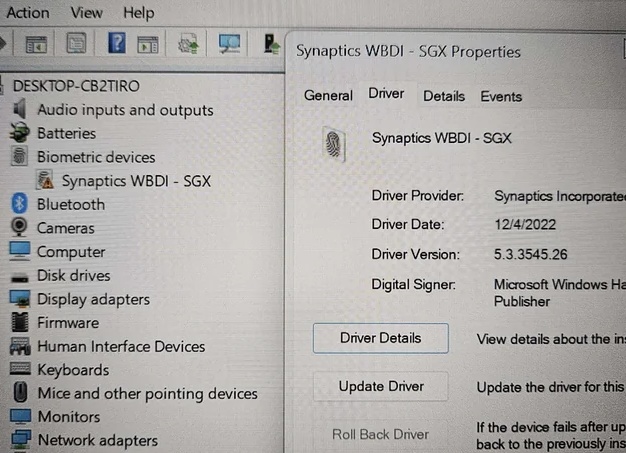
Task: Click Synaptics Incorporated provider value
Action: (560, 196)
